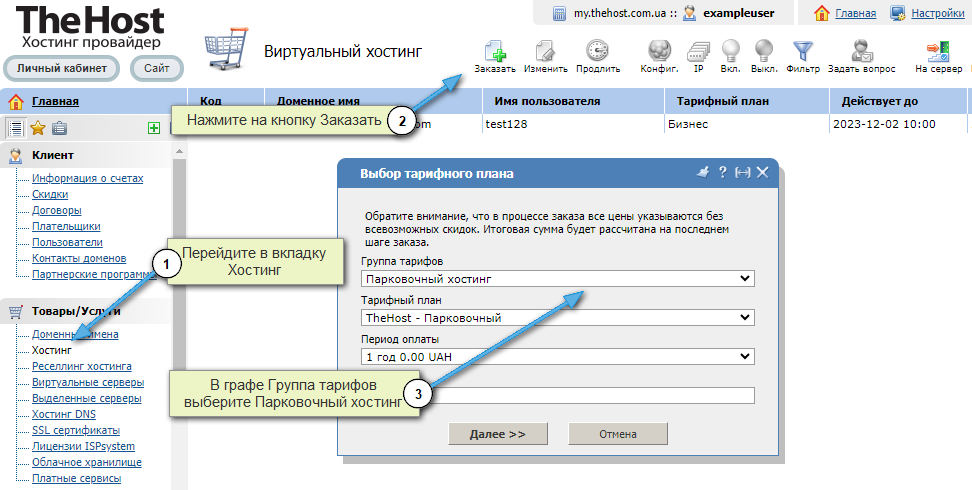Click the monitor icon beside Настройки
972x490 pixels.
click(898, 13)
